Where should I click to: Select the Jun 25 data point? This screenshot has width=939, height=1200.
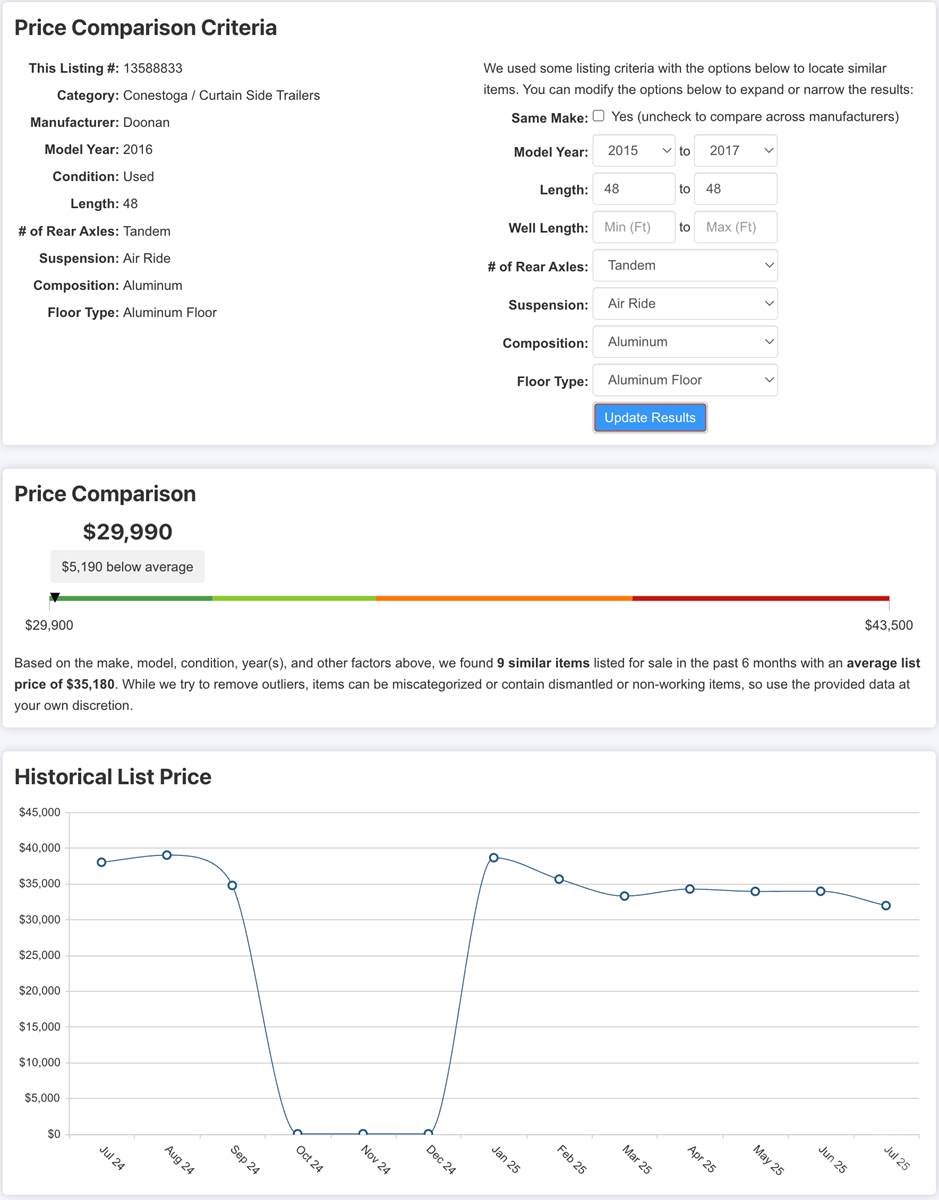820,891
